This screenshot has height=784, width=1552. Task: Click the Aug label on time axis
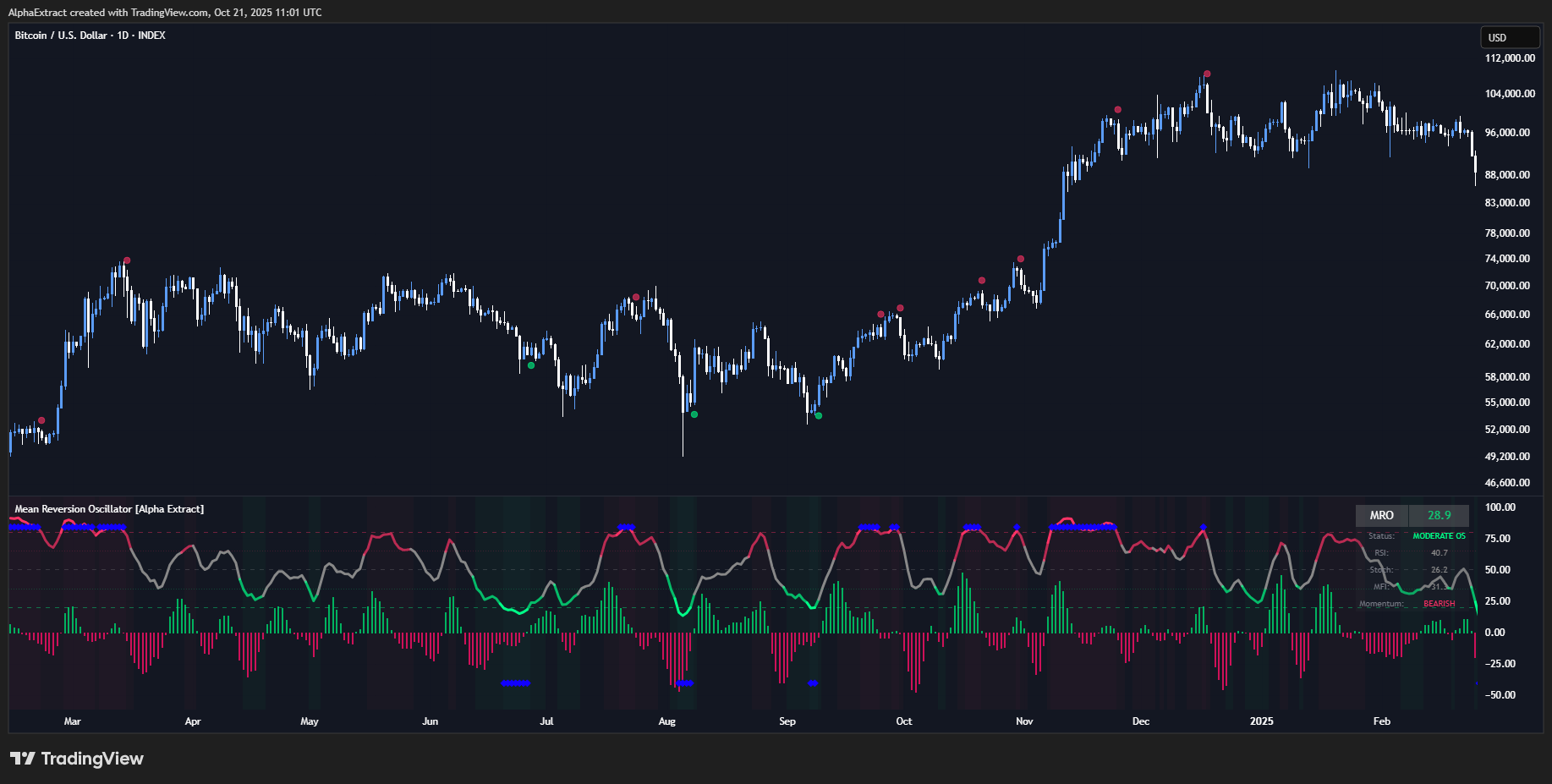click(667, 721)
